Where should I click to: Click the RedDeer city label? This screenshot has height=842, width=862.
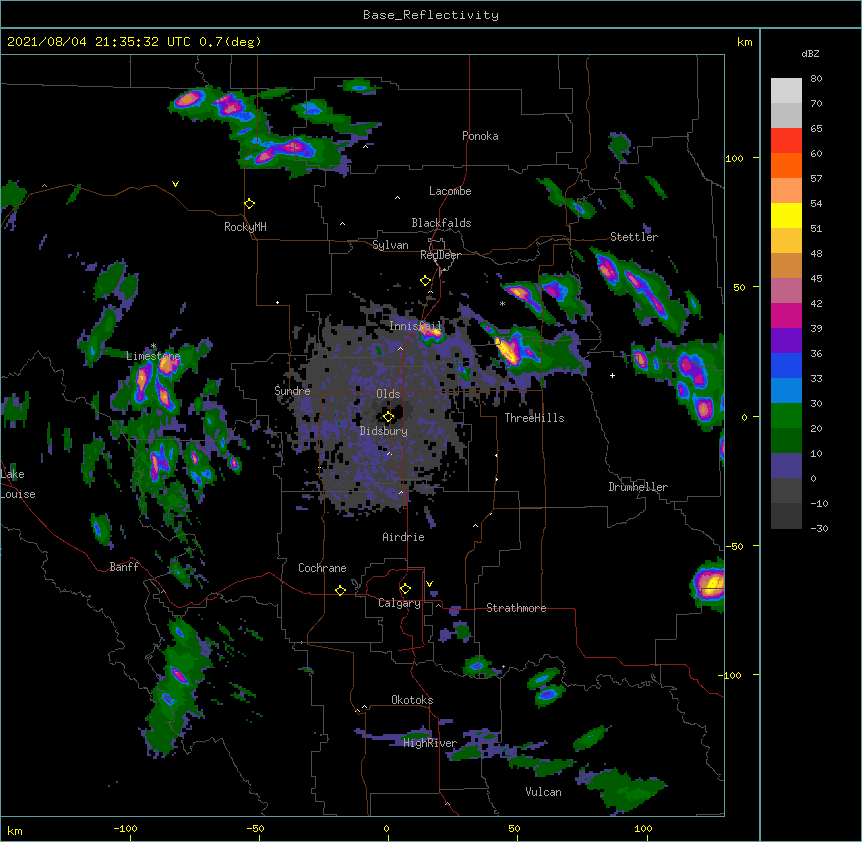440,255
